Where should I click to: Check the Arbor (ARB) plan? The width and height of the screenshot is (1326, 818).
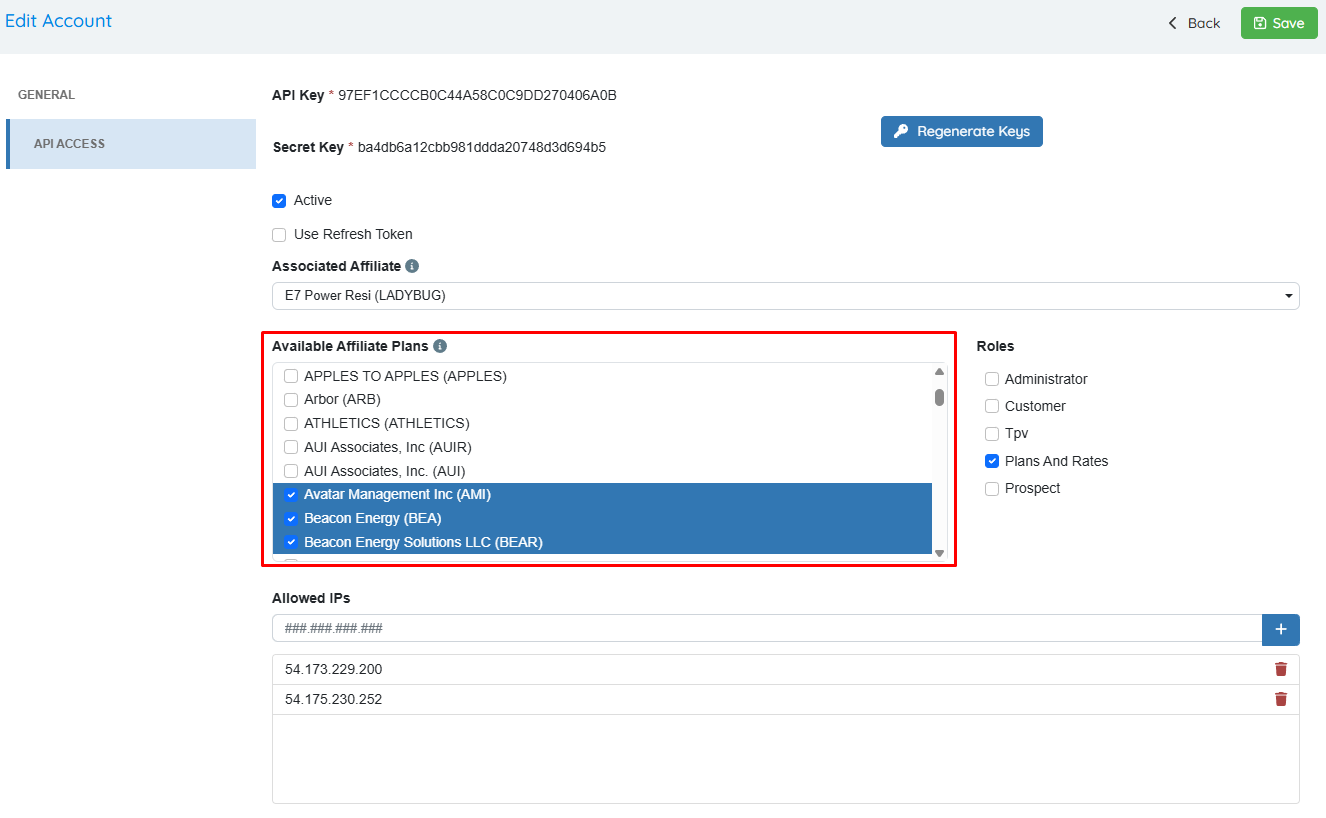pyautogui.click(x=291, y=400)
